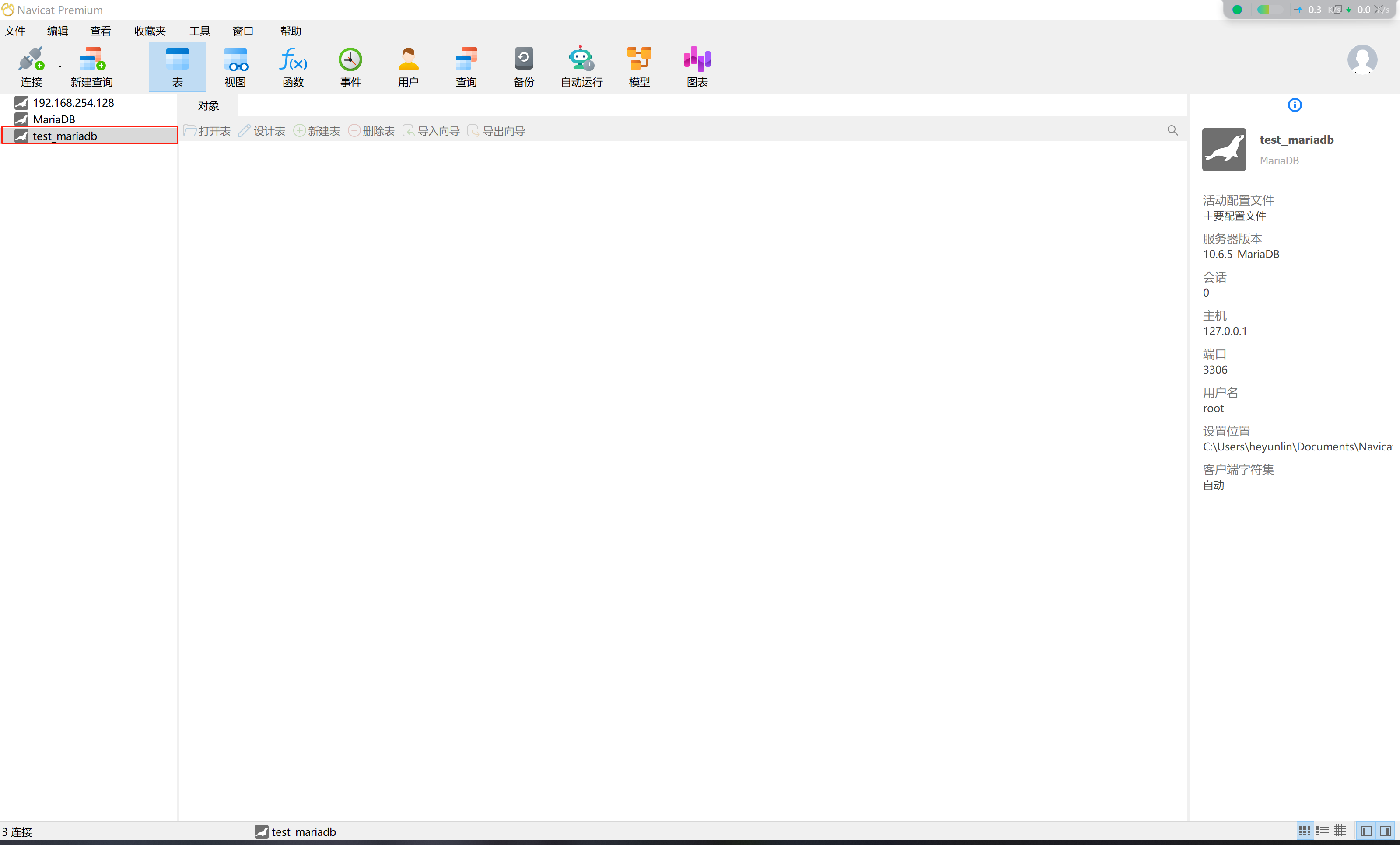Click the test_mariadb entry in status bar
The width and height of the screenshot is (1400, 845).
(295, 831)
